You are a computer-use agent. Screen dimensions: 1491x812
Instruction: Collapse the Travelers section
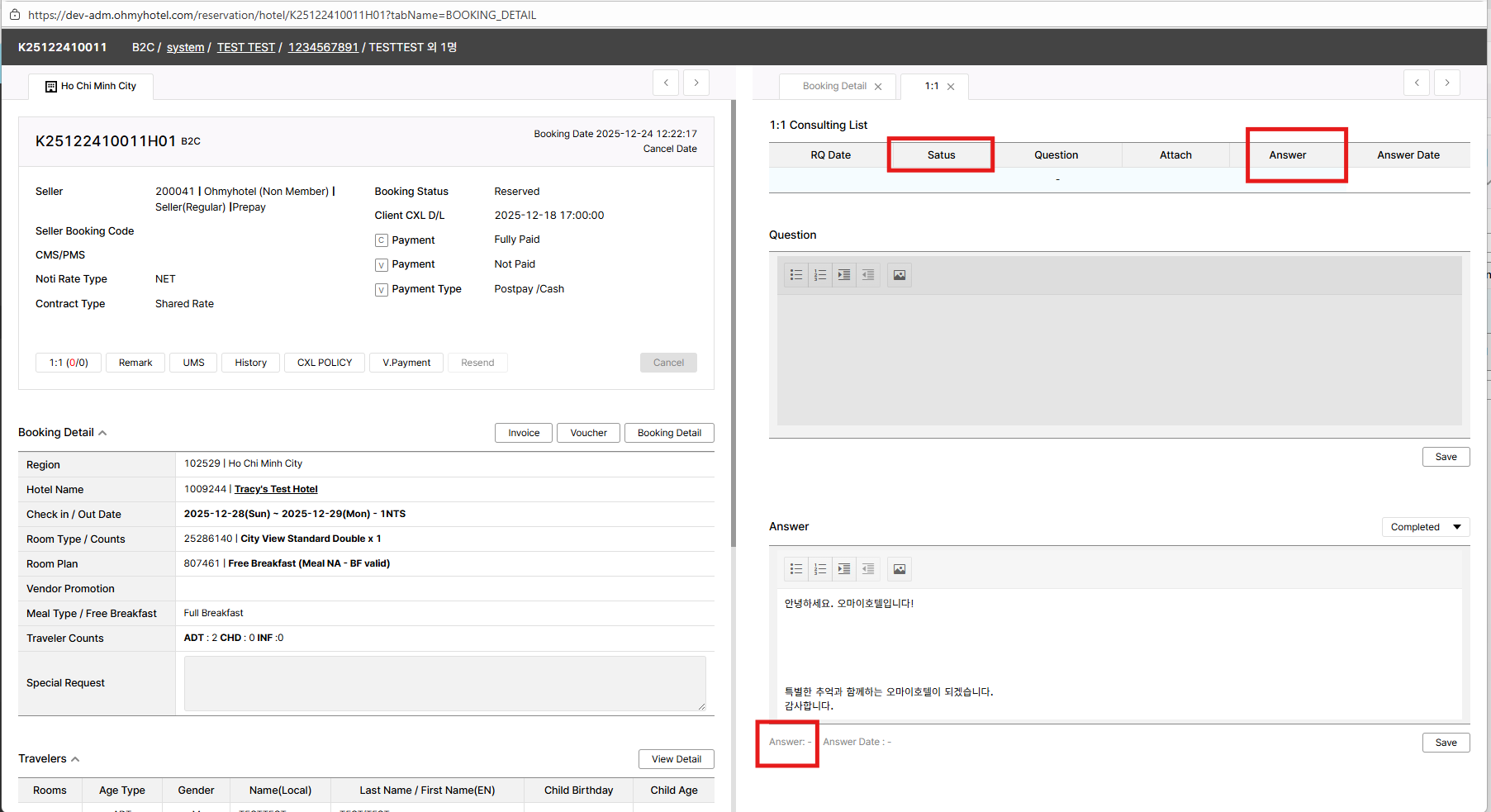(x=75, y=759)
